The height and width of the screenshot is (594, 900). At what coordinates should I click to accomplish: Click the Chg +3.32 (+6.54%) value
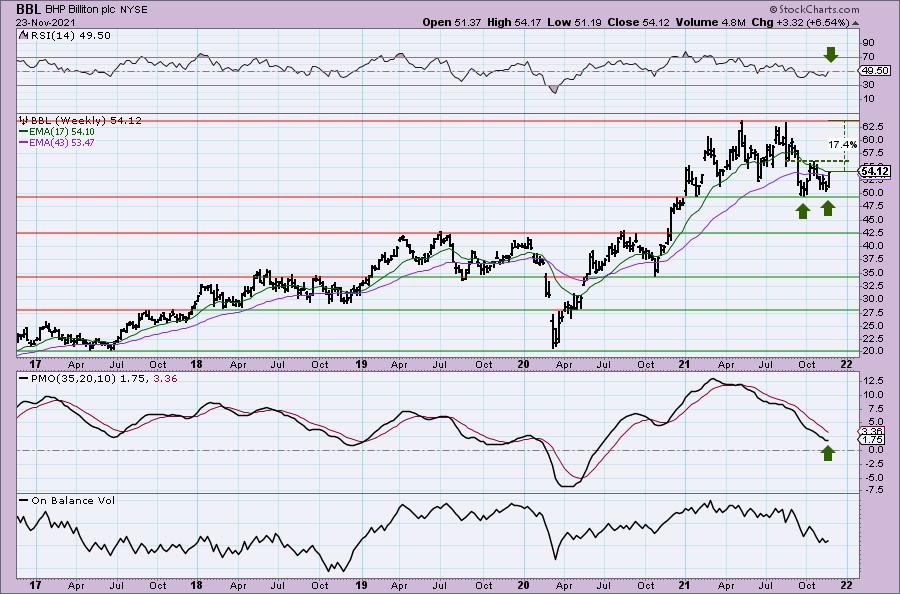800,22
